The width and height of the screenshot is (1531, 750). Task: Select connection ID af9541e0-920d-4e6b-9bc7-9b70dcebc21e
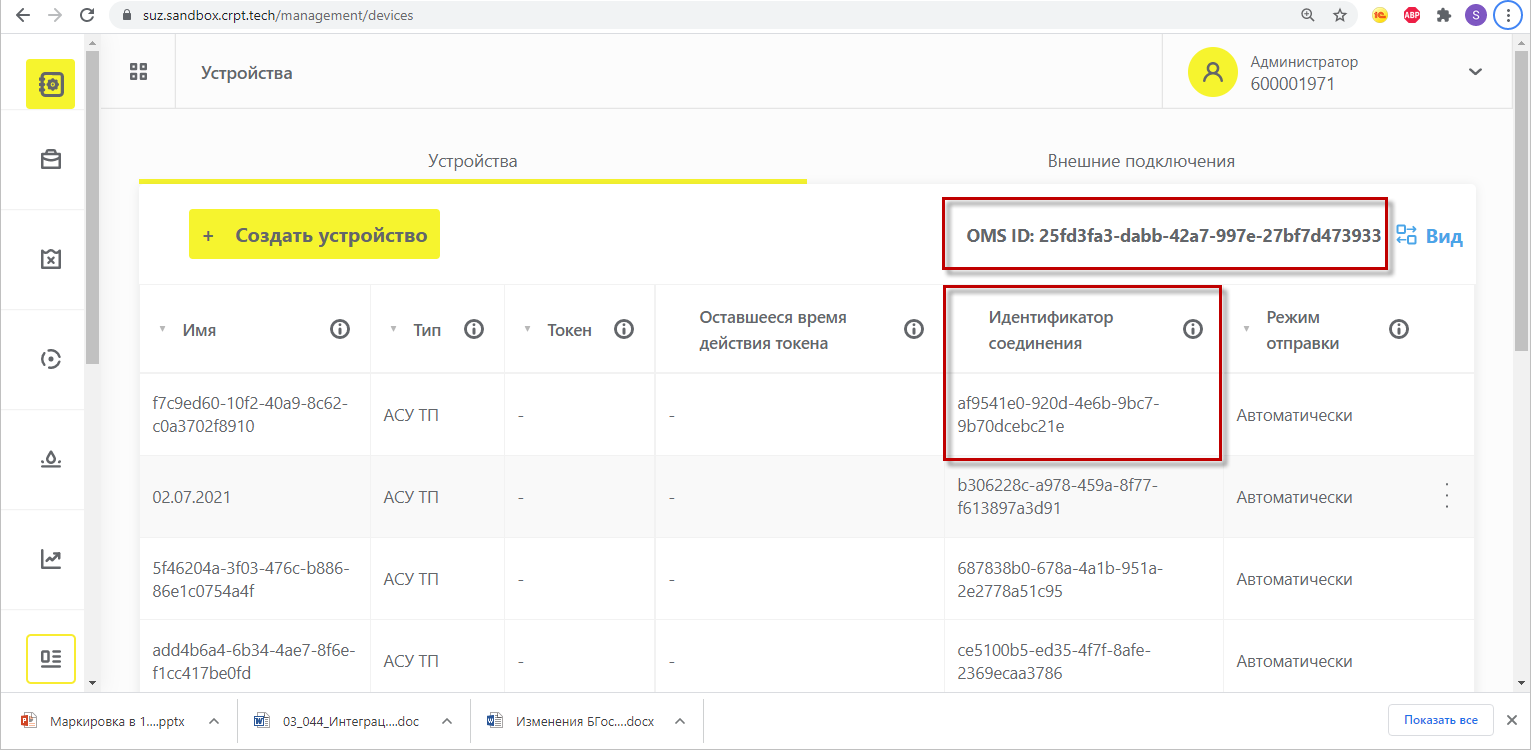[x=1058, y=415]
